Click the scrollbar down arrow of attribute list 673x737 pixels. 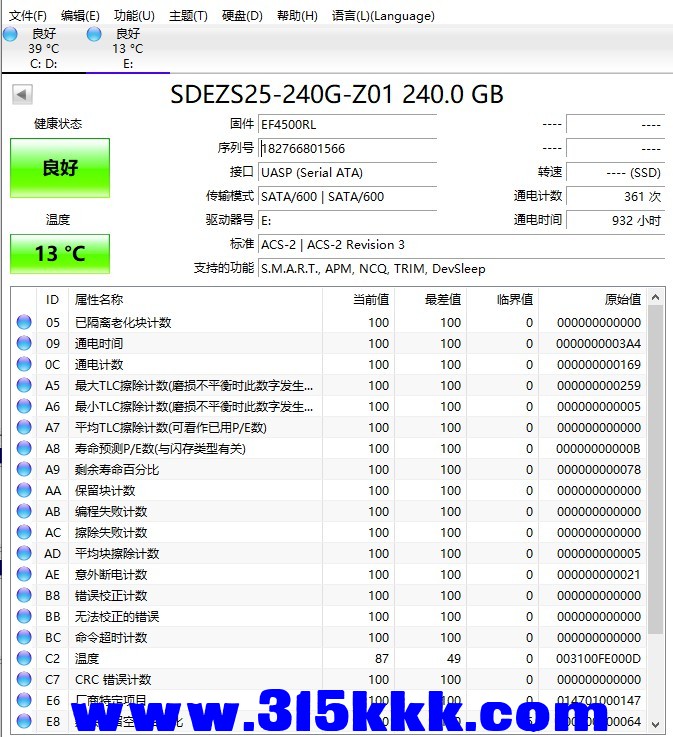click(656, 724)
